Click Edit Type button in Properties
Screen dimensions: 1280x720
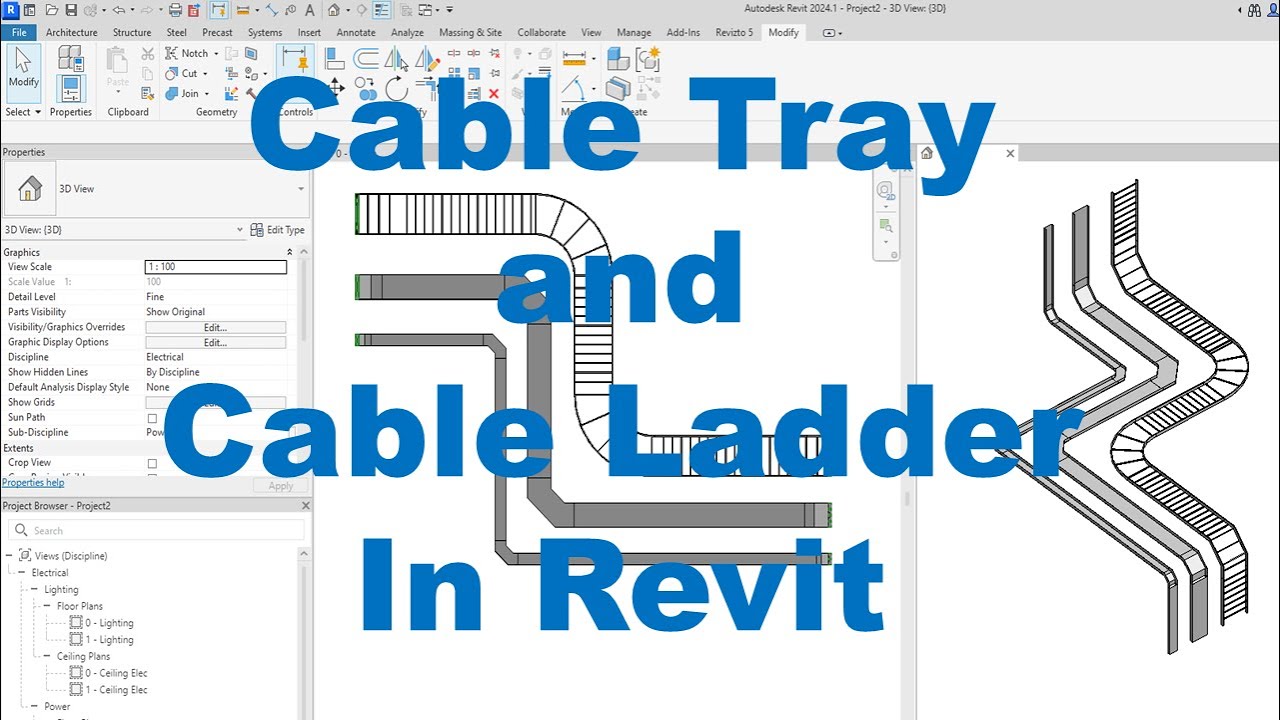[278, 230]
